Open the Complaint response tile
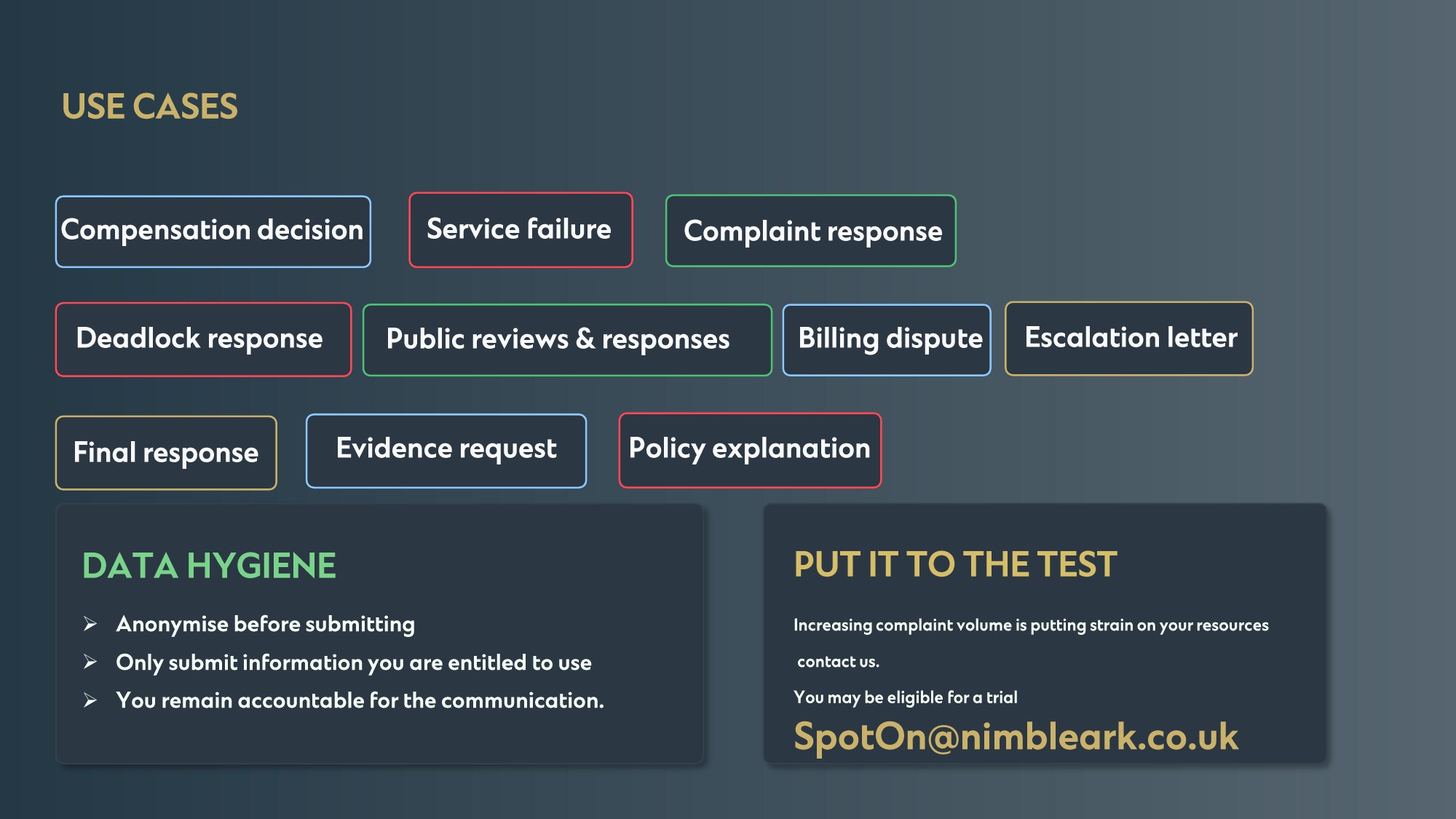 coord(811,231)
